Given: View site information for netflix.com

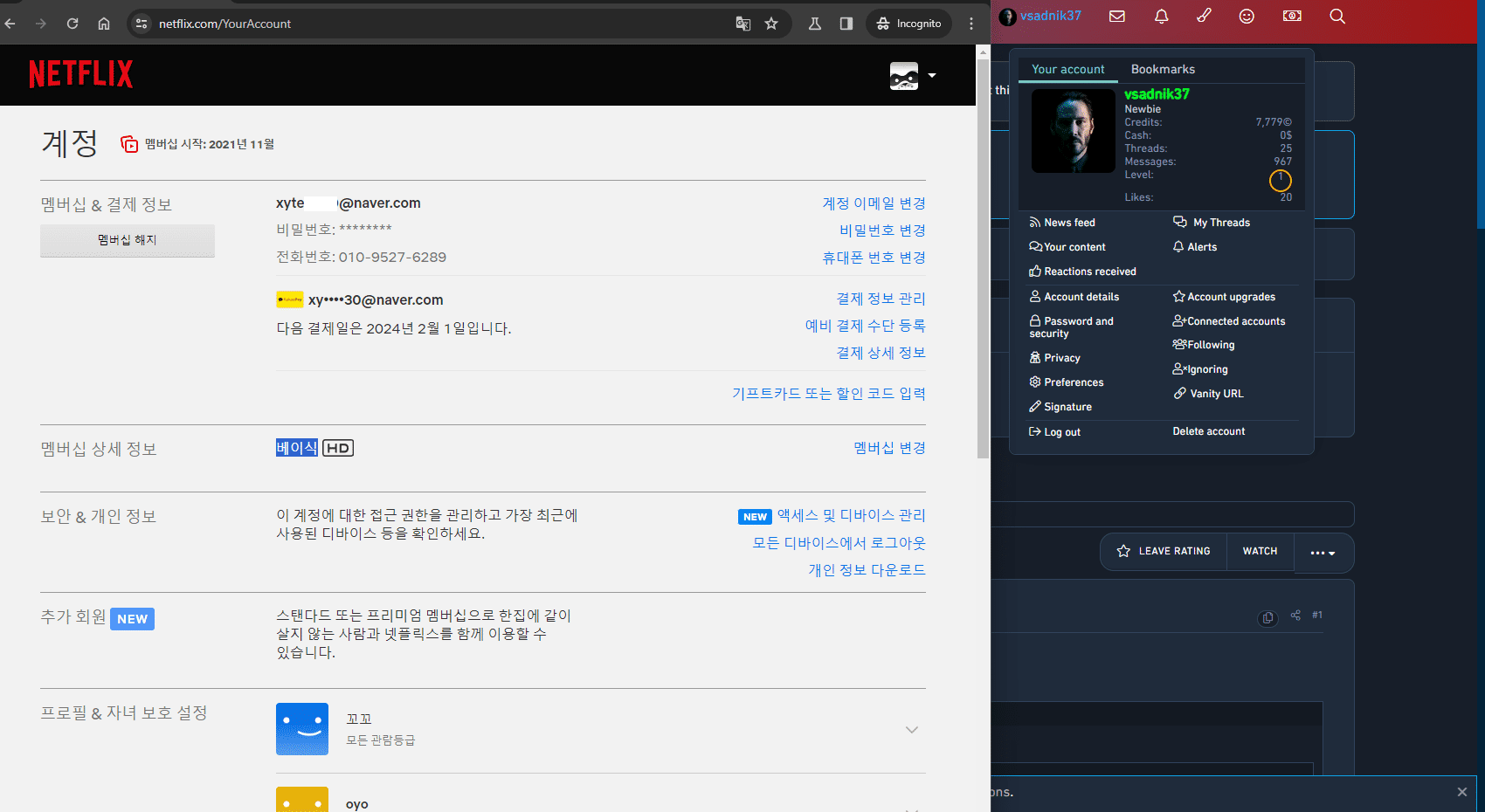Looking at the screenshot, I should [x=142, y=24].
